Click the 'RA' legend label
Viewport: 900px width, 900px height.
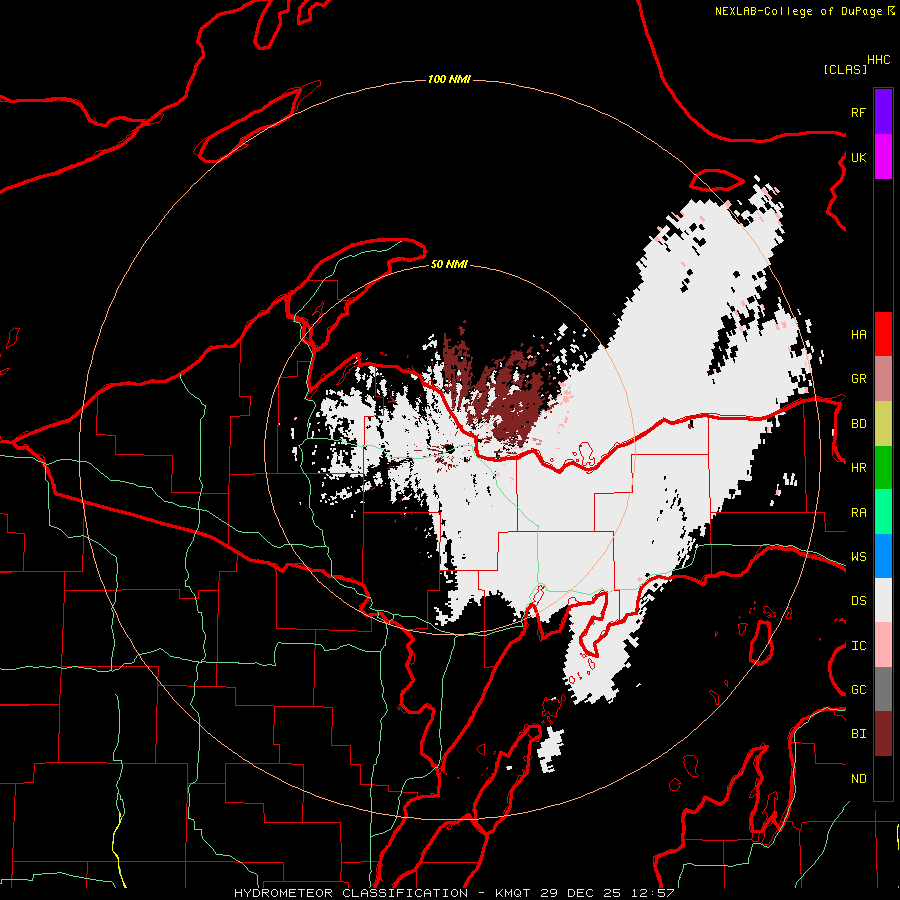858,513
